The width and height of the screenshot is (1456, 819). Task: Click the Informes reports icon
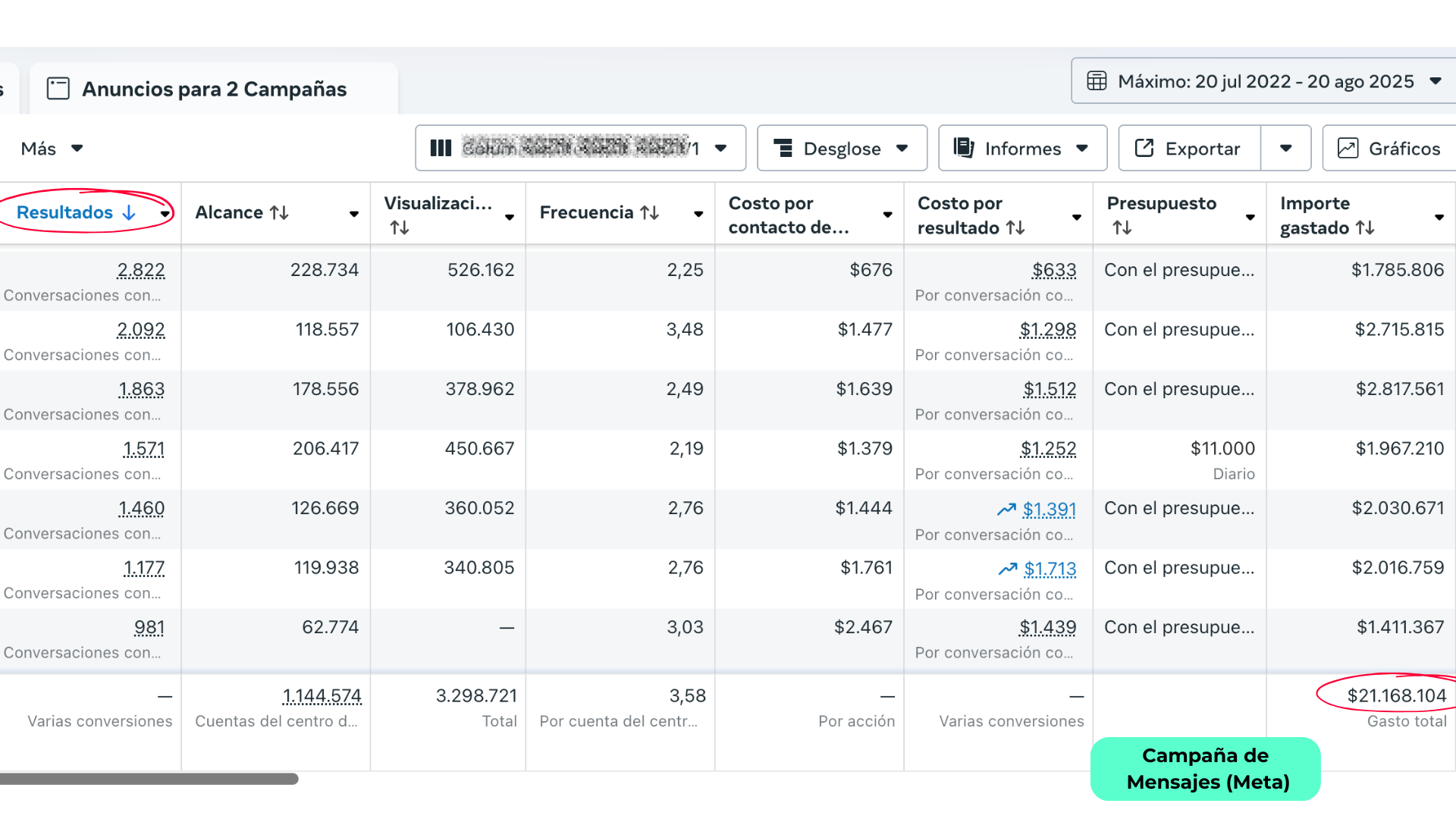964,148
